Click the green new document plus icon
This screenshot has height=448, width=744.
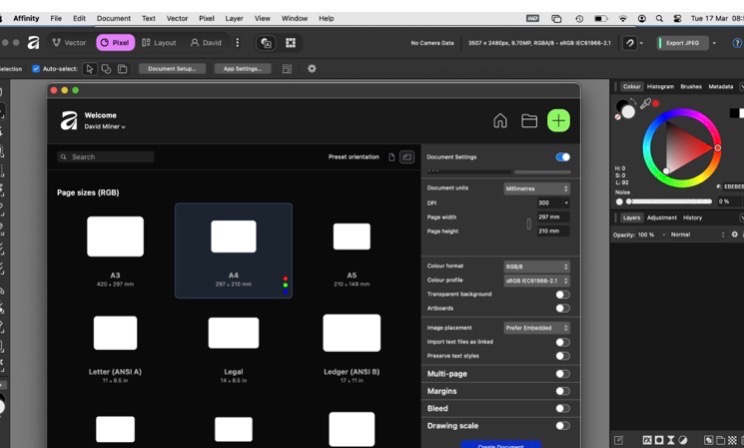pos(558,121)
